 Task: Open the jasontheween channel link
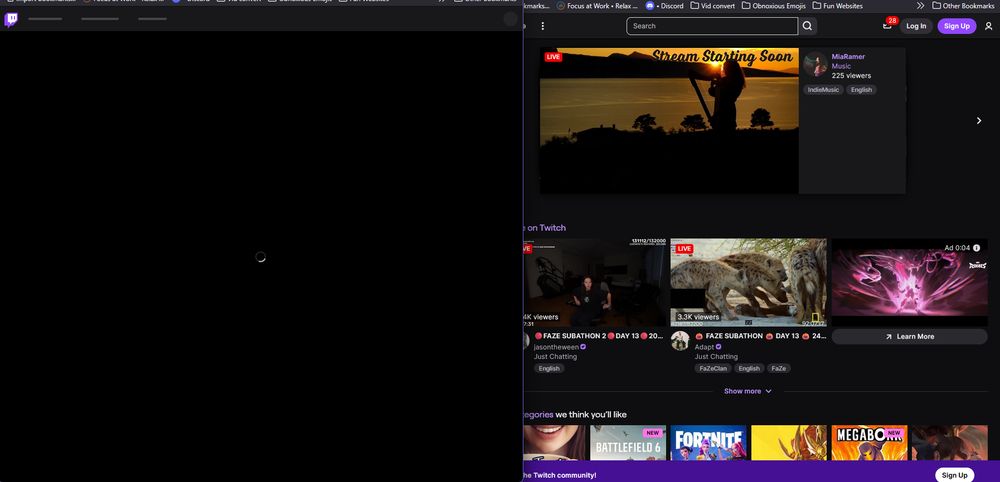coord(555,347)
